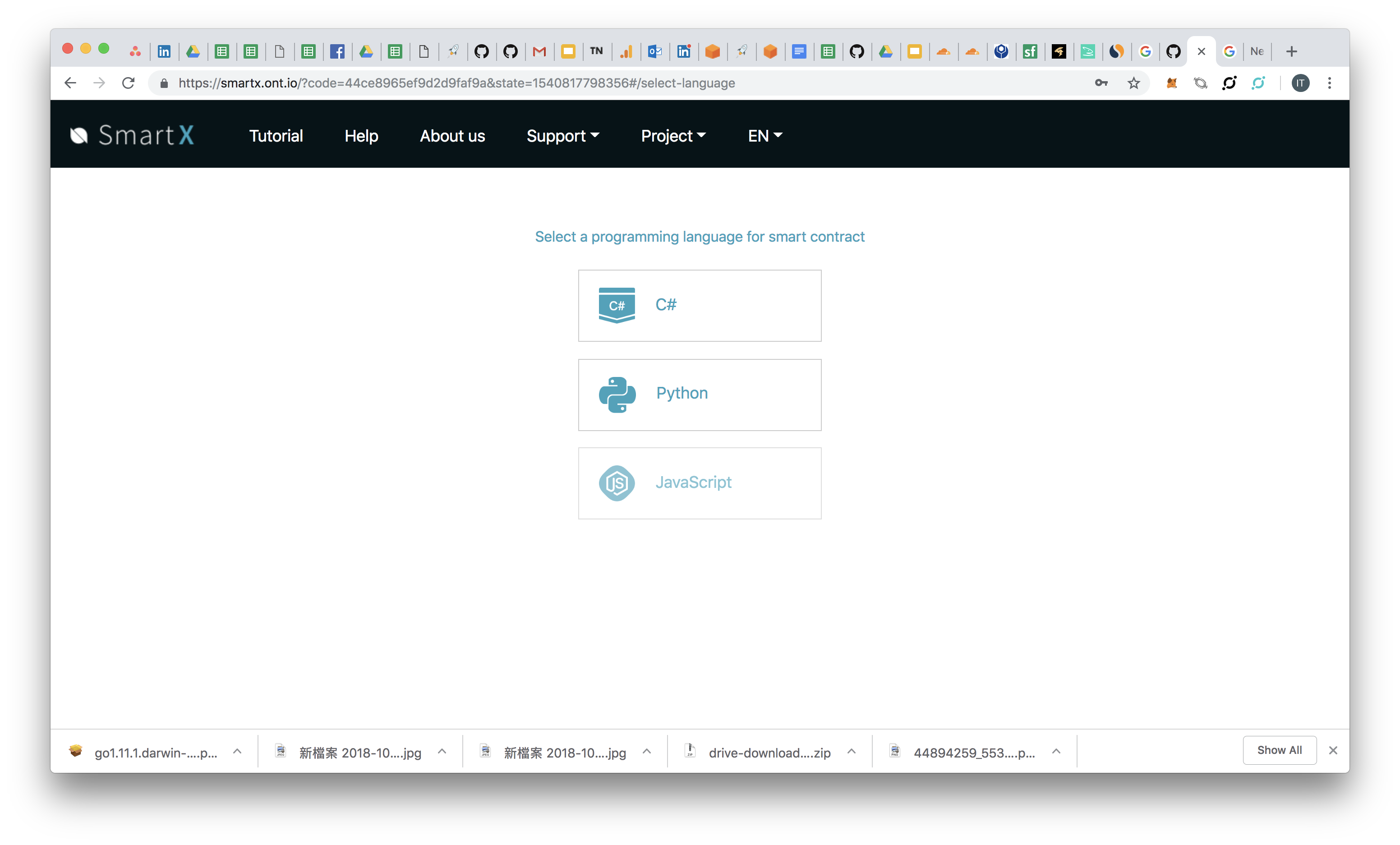Open the Chrome three-dot menu

tap(1330, 83)
